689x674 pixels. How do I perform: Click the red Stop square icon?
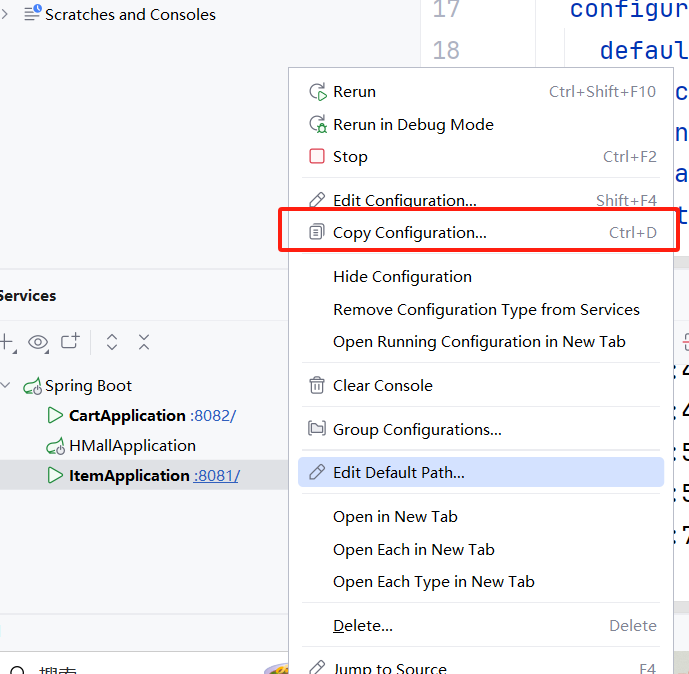(x=317, y=156)
